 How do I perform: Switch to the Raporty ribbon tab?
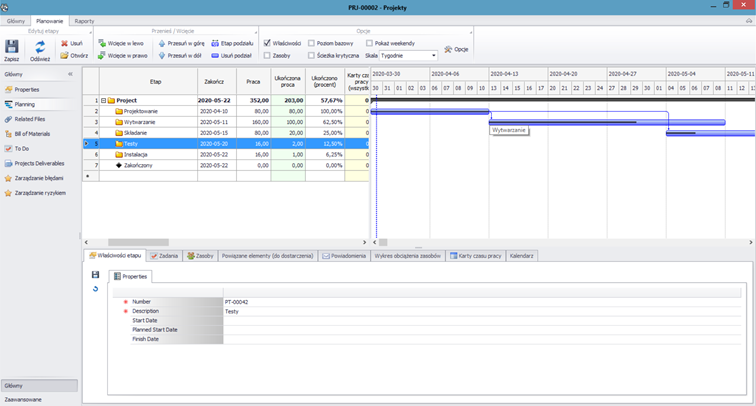click(x=84, y=21)
